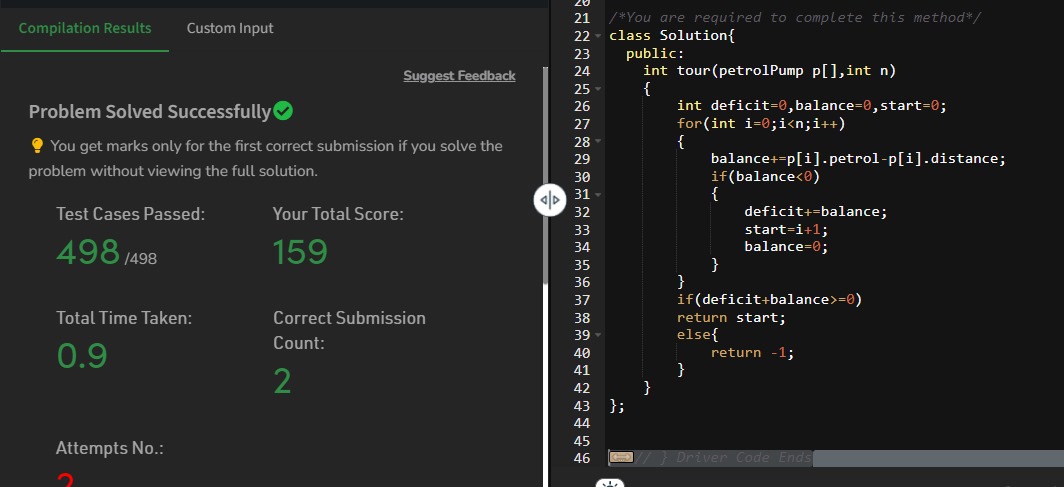Click the 'Total Time Taken:' label
Viewport: 1064px width, 487px height.
tap(124, 318)
